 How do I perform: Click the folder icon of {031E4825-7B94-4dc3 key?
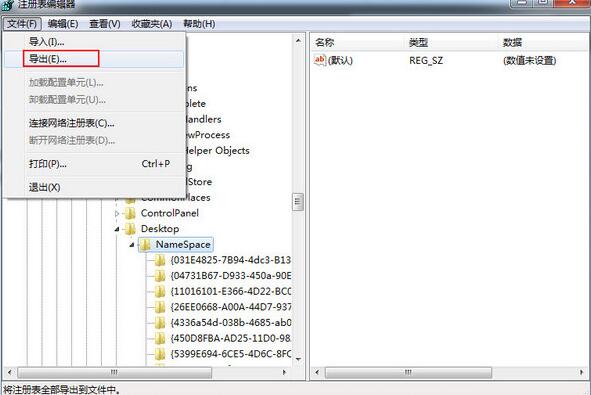pyautogui.click(x=160, y=260)
